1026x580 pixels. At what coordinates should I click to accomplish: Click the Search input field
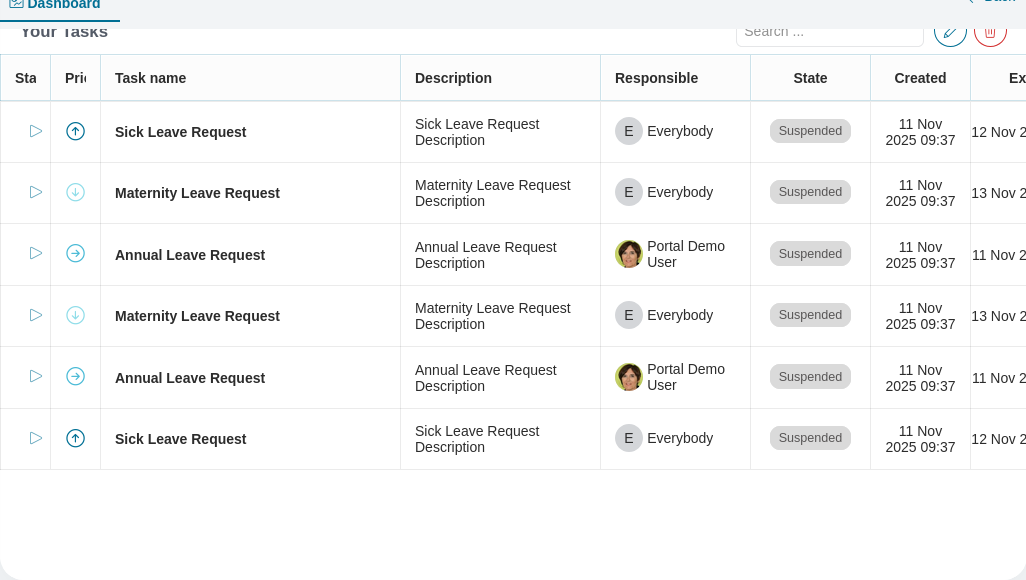tap(830, 31)
